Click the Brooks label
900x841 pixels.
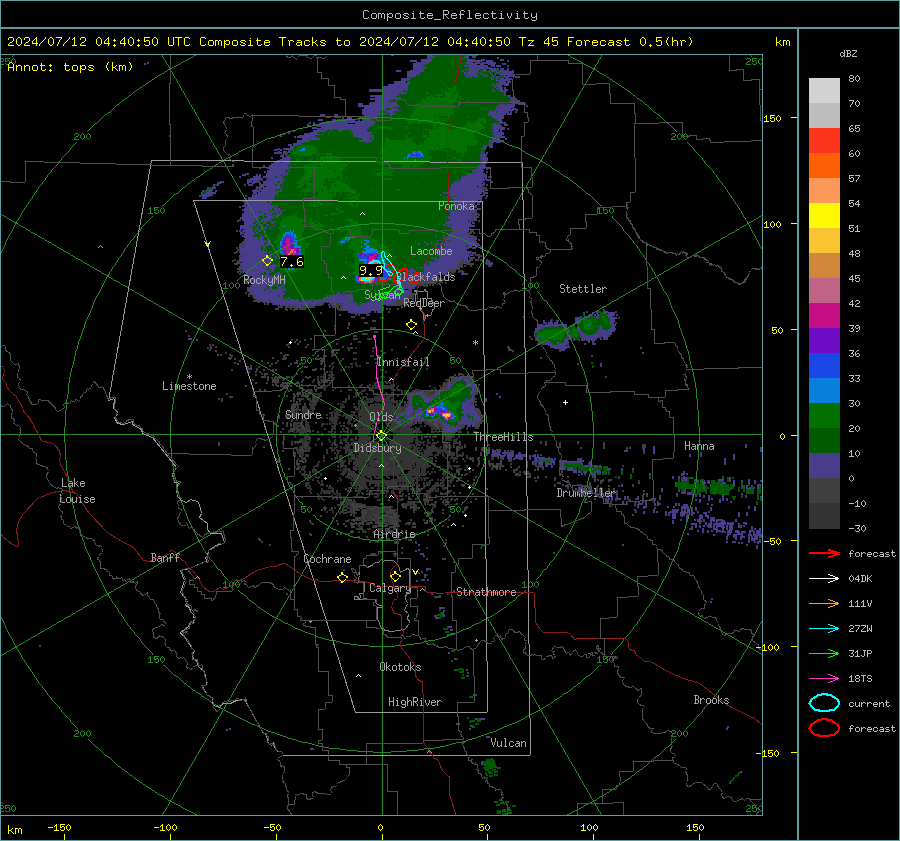coord(711,700)
